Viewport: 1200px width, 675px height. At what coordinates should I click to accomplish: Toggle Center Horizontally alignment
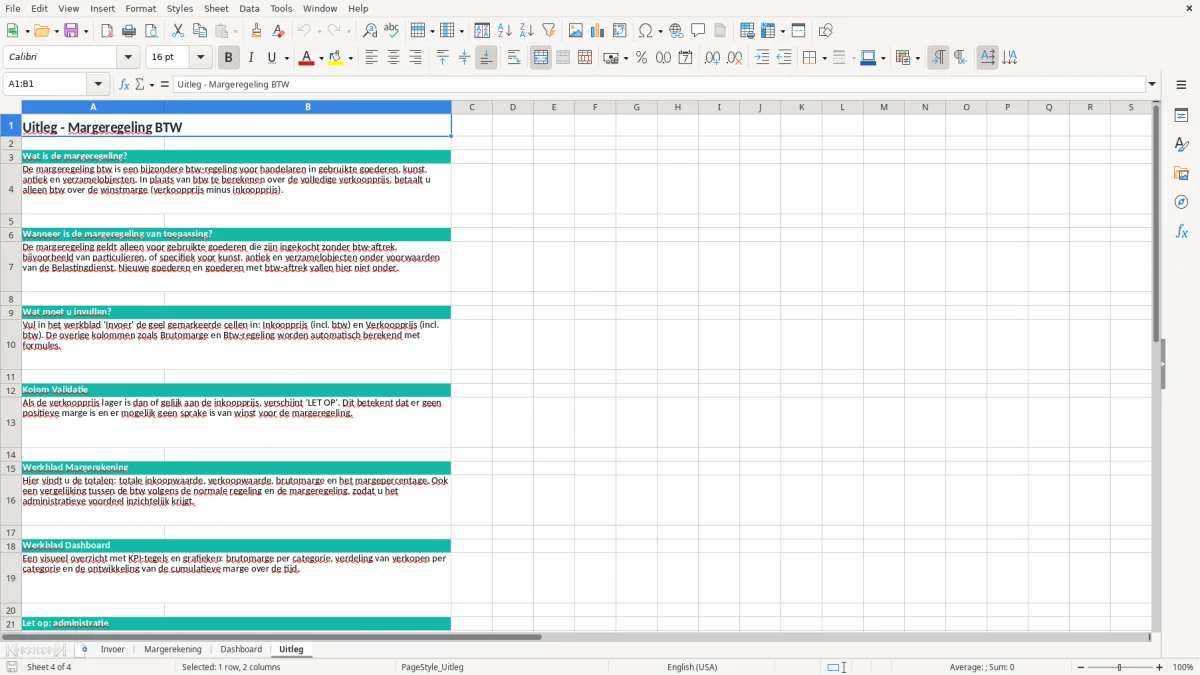click(x=393, y=58)
